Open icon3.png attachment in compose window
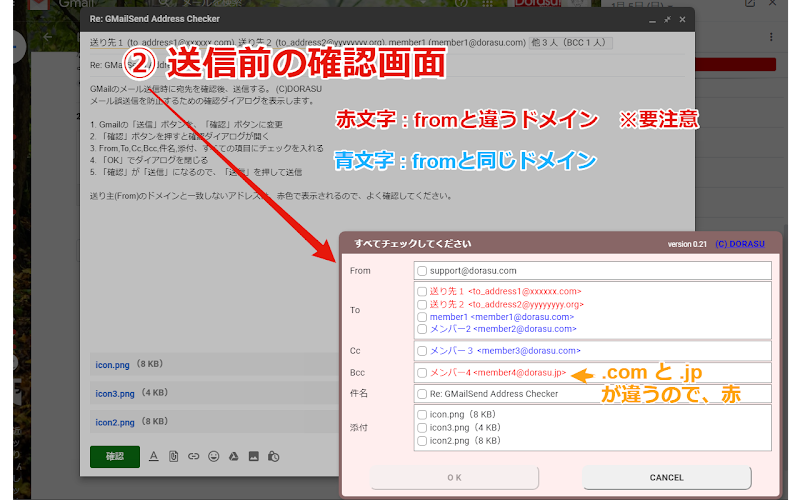 click(x=115, y=393)
